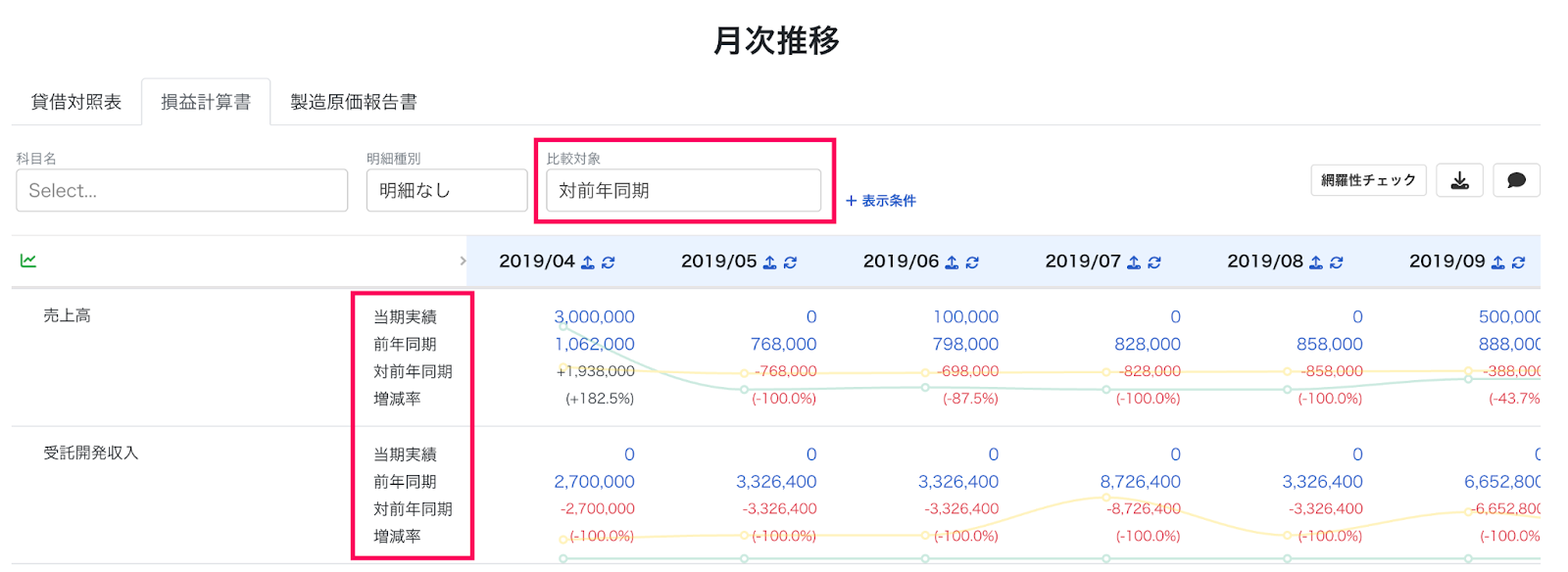
Task: Refresh the 2019/07 column
Action: point(1154,262)
